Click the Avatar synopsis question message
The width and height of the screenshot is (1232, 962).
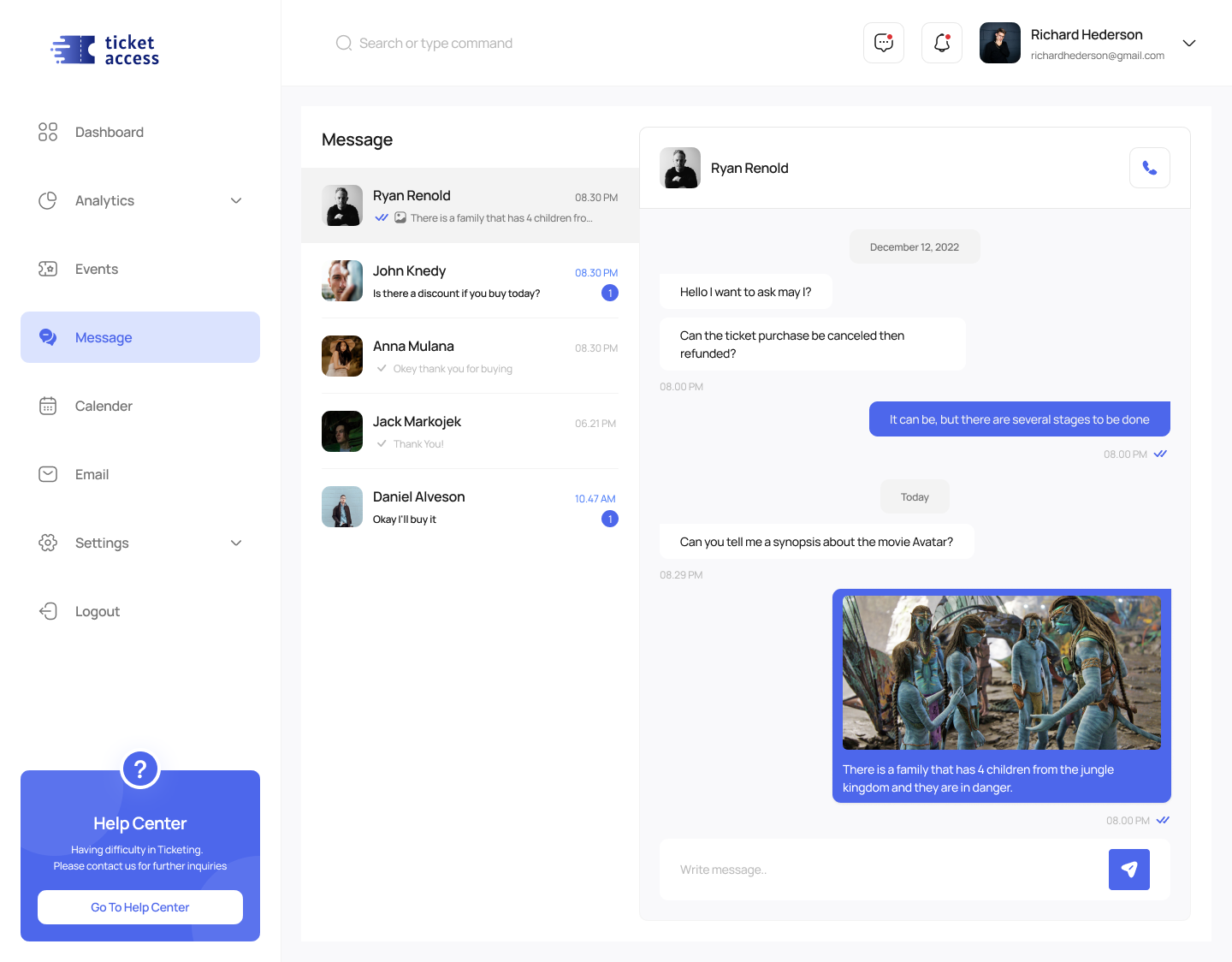point(816,542)
